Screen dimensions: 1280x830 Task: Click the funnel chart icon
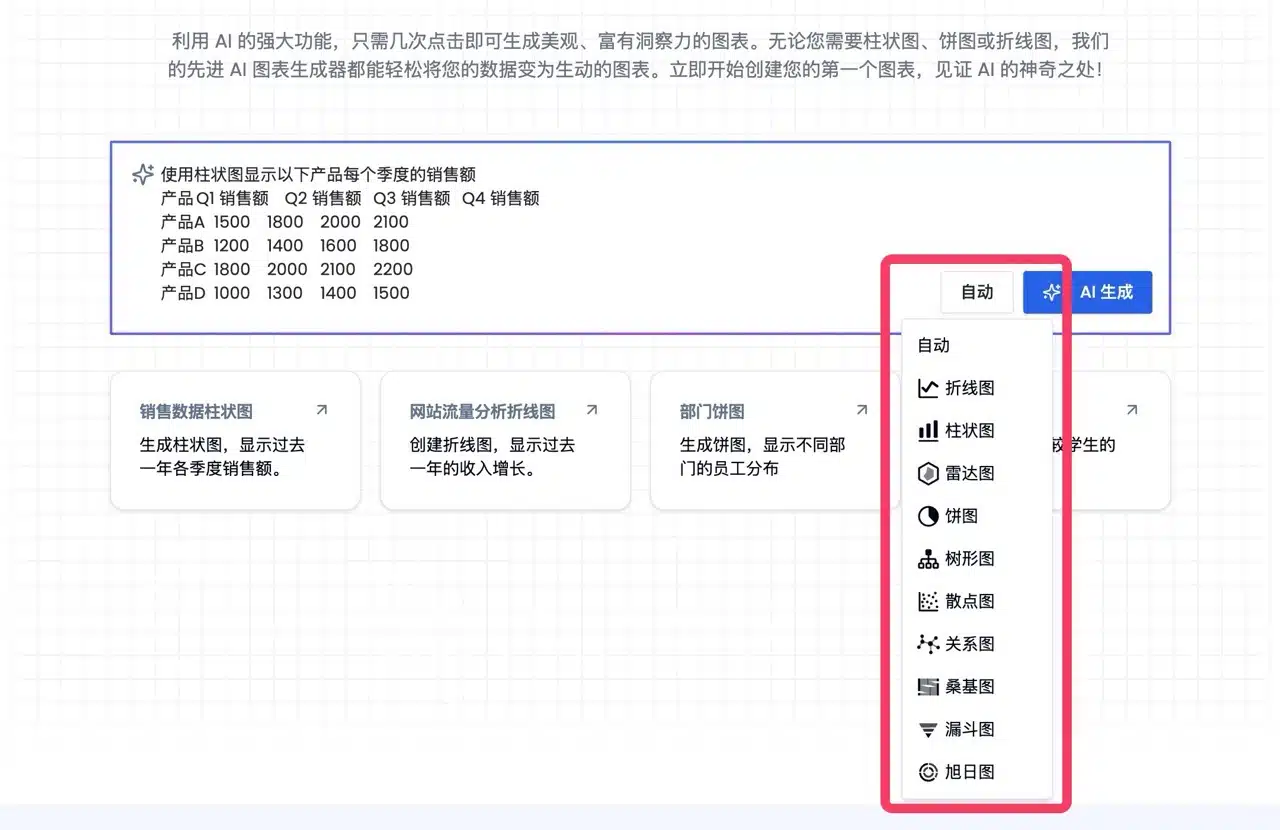point(927,730)
